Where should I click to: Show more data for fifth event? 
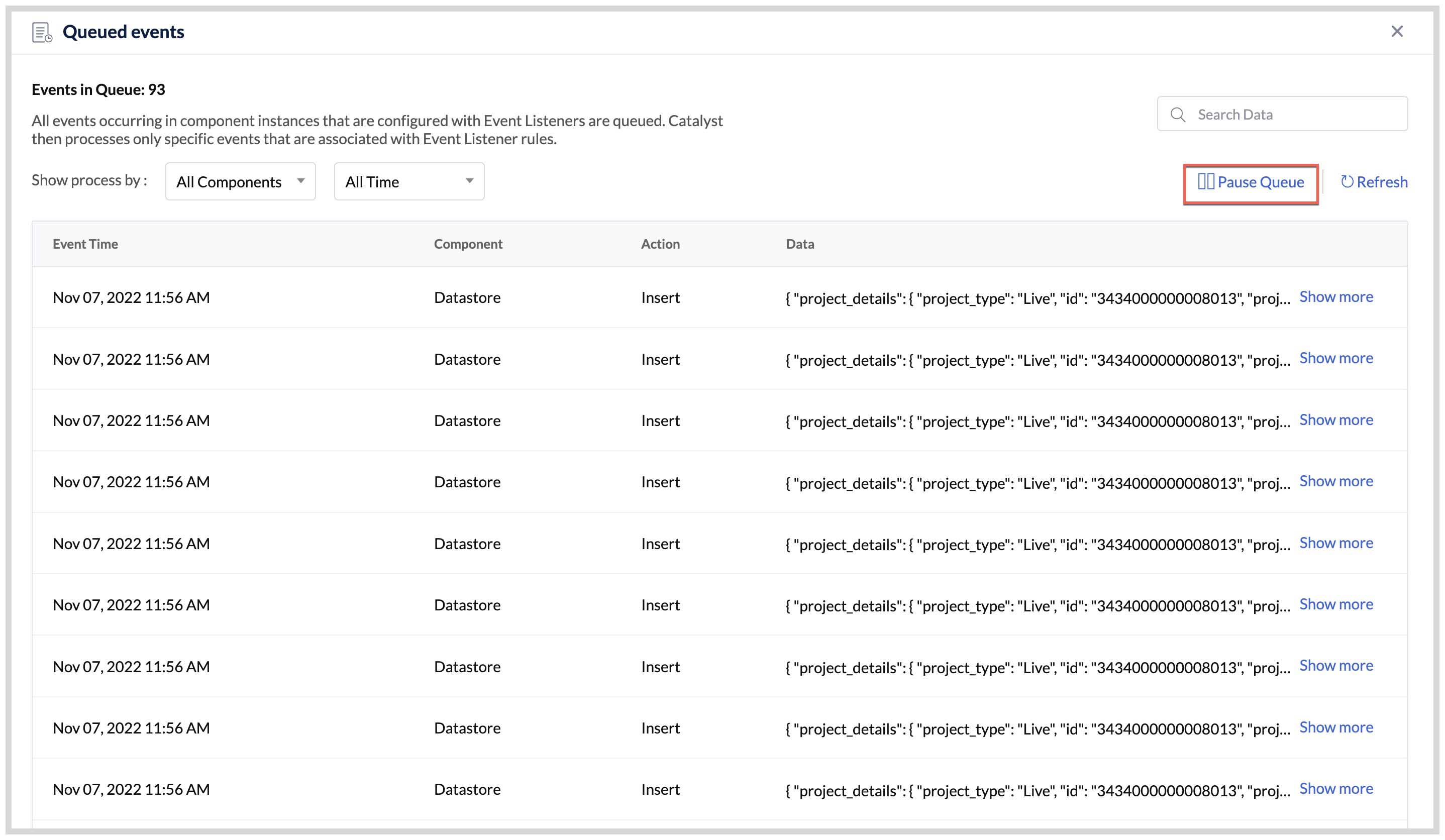[1335, 543]
